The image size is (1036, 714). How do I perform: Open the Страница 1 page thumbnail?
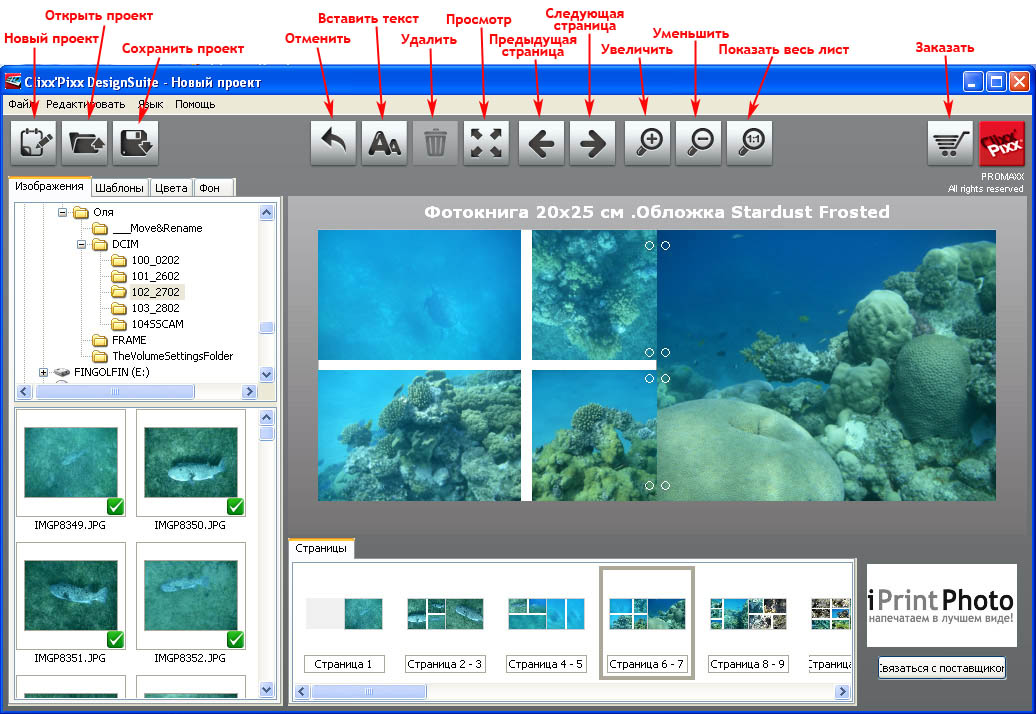[344, 614]
